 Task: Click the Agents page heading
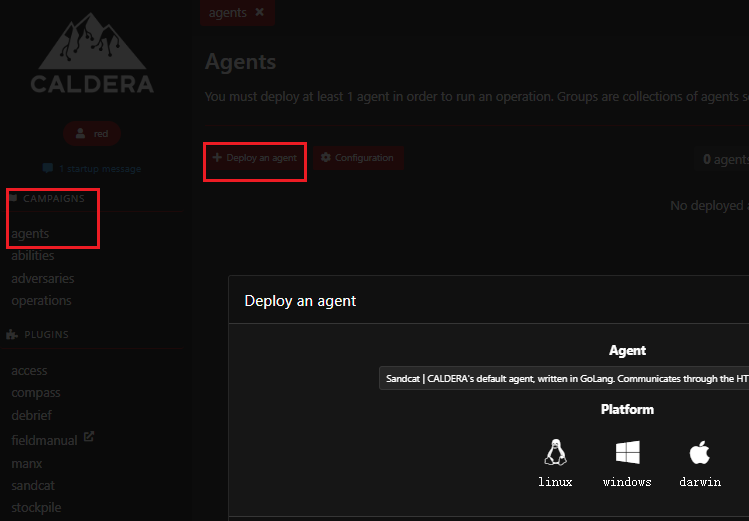point(240,62)
